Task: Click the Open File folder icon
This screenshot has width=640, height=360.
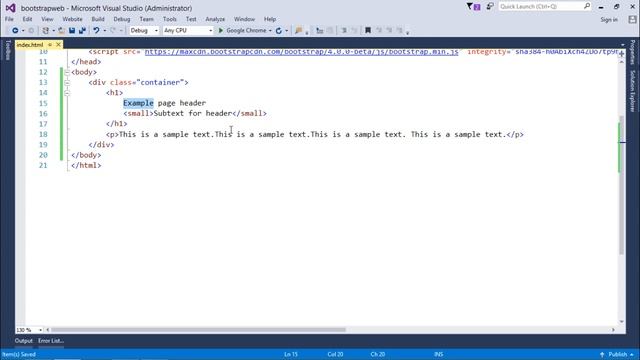Action: [62, 31]
